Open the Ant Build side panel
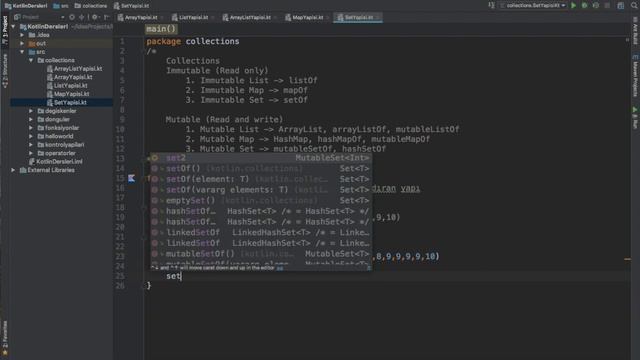 tap(635, 31)
